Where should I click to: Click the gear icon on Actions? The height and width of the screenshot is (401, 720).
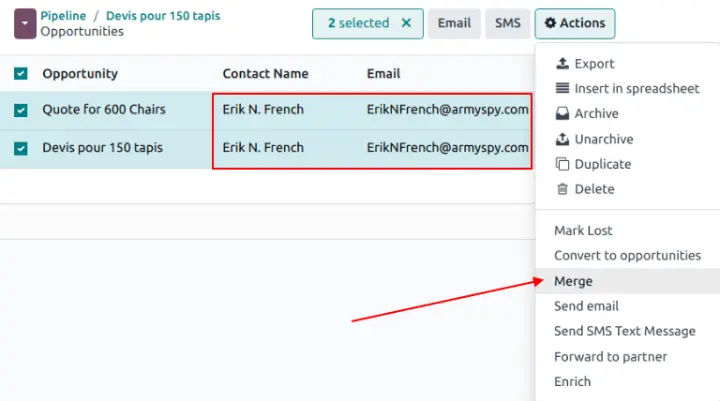point(551,23)
